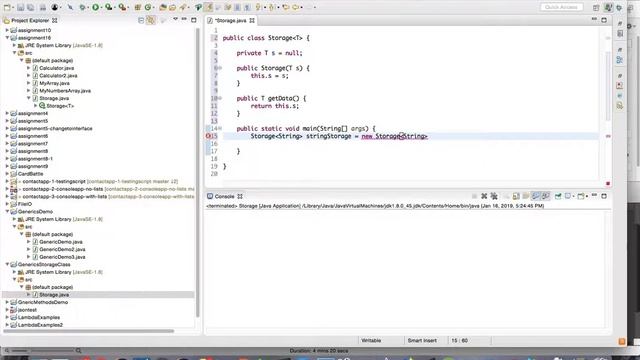Screen dimensions: 640x360
Task: Switch to the Debug perspective icon
Action: pyautogui.click(x=619, y=7)
